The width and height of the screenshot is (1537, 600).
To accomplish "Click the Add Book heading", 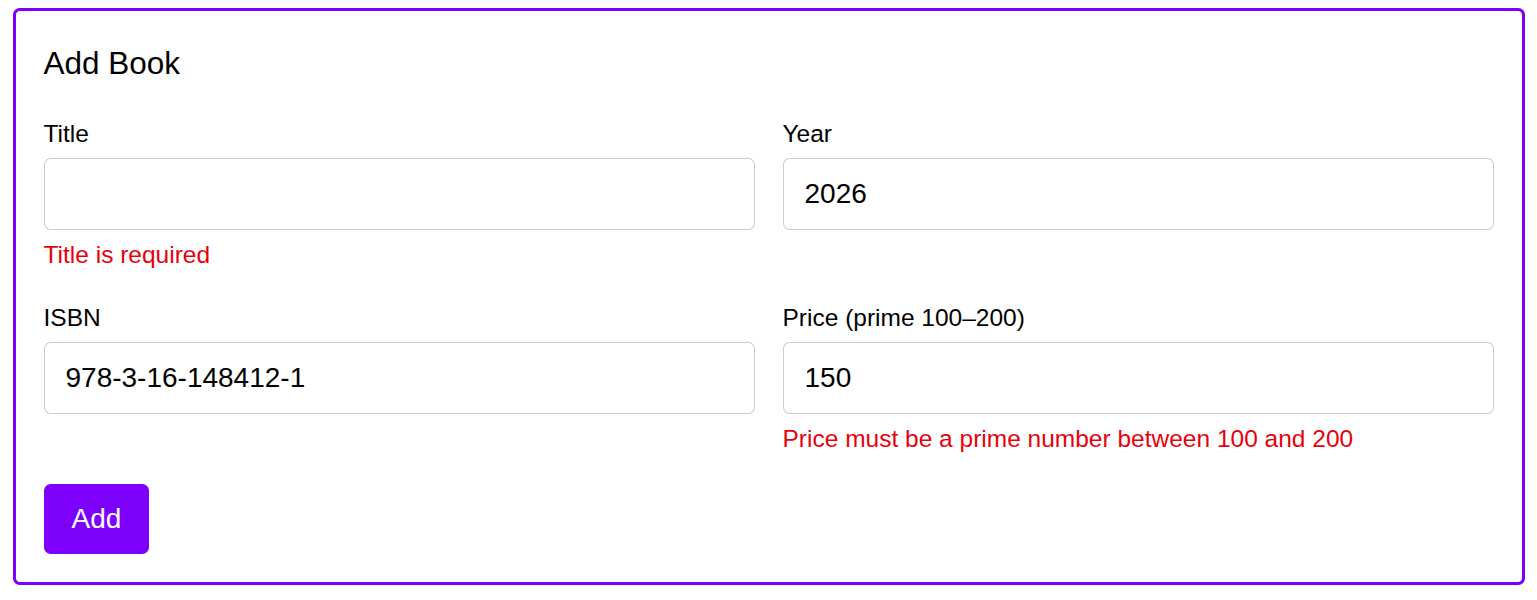I will point(112,64).
